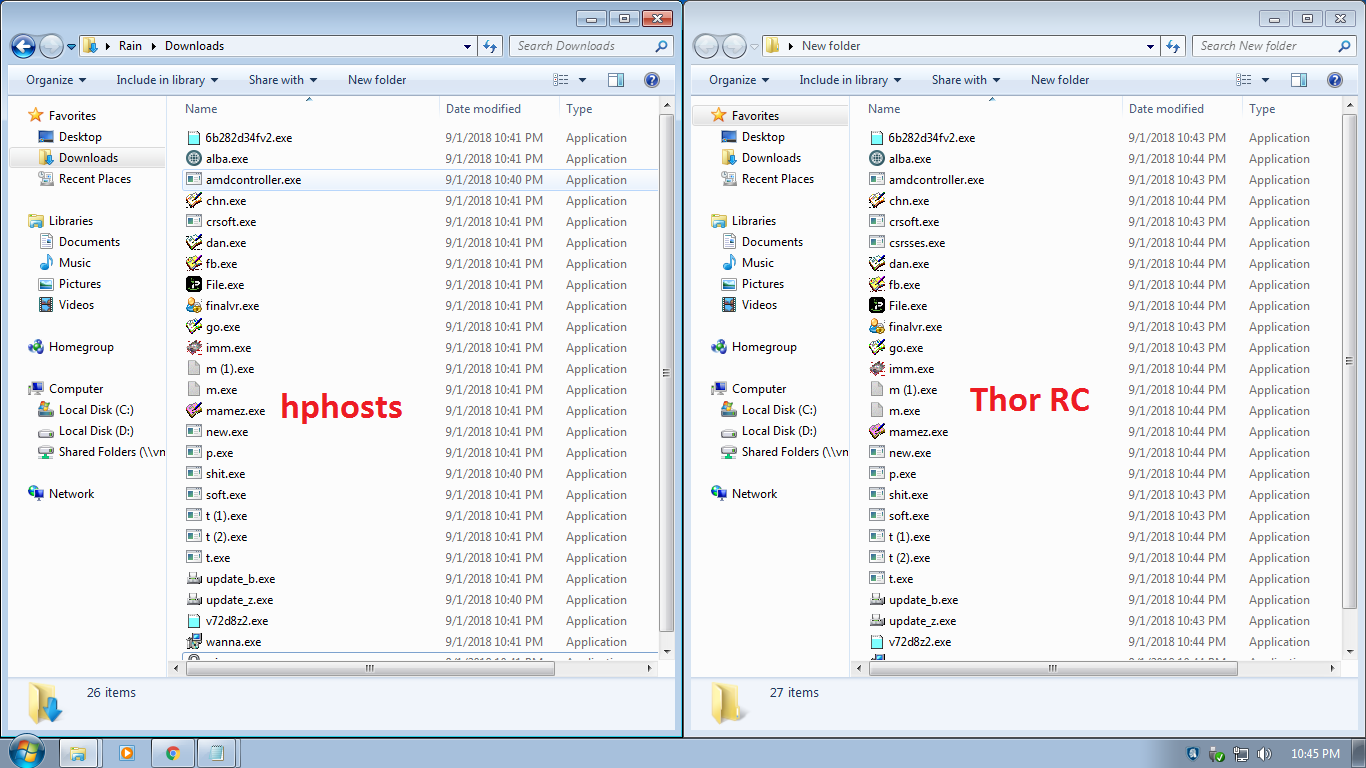The height and width of the screenshot is (768, 1366).
Task: Click the Rain breadcrumb in the address bar
Action: pyautogui.click(x=130, y=46)
